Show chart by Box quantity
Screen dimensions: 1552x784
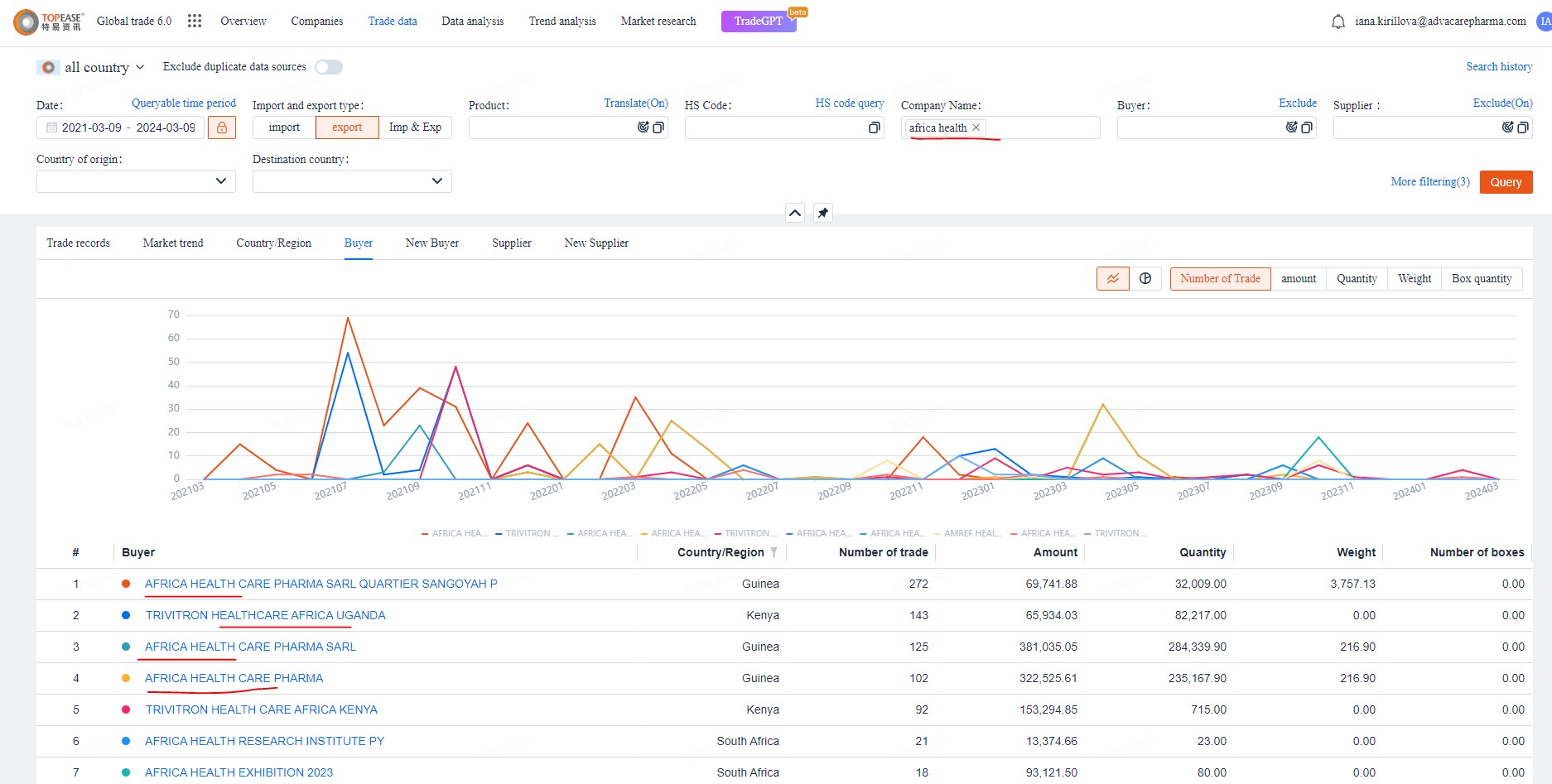click(x=1482, y=279)
